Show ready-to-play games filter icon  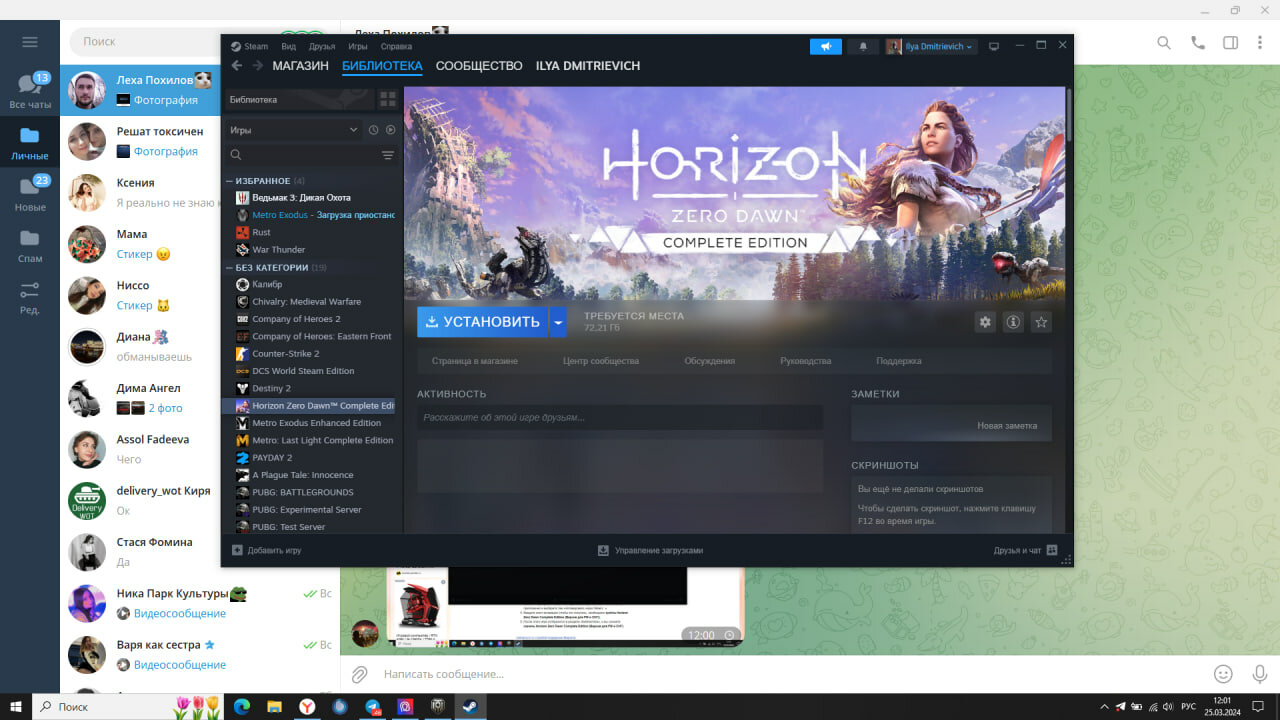tap(391, 130)
